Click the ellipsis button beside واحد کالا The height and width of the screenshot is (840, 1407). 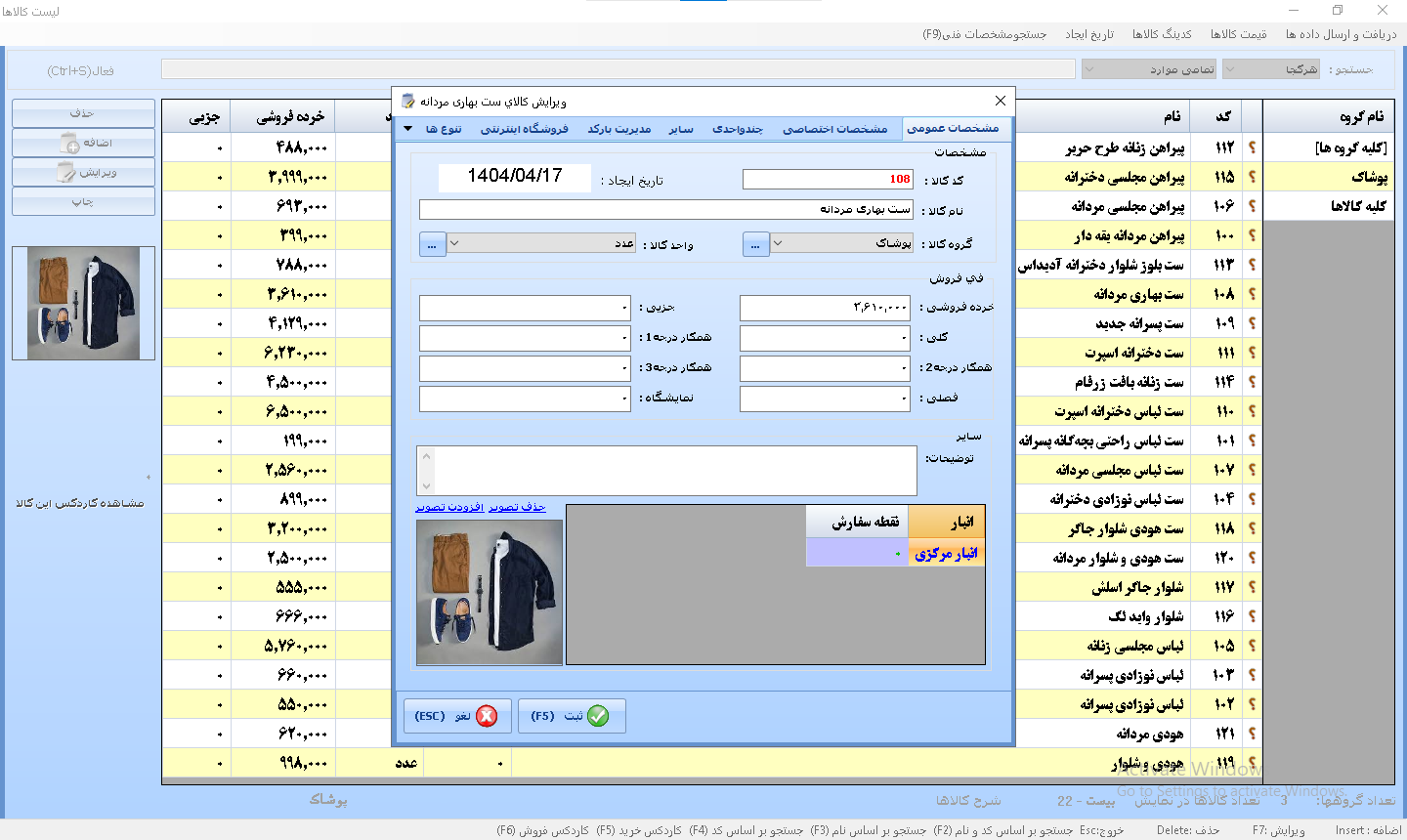tap(433, 244)
